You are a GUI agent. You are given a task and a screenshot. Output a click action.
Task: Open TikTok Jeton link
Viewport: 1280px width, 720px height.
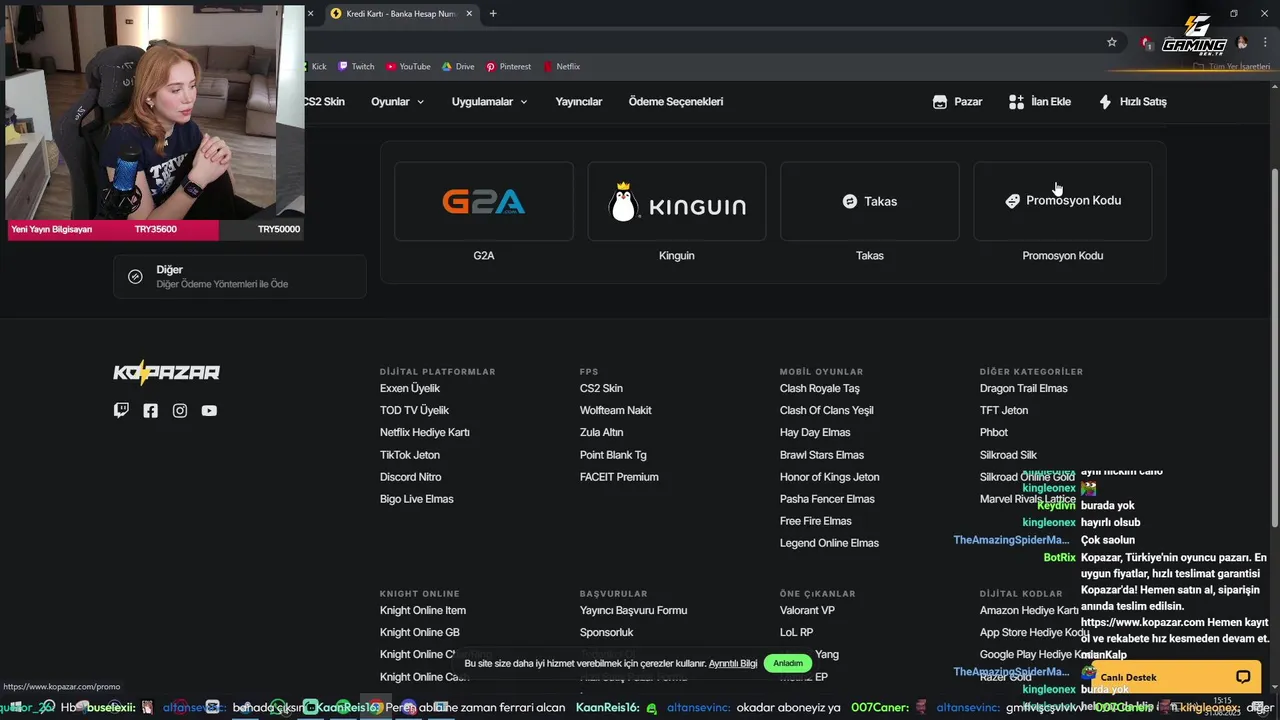pyautogui.click(x=410, y=455)
